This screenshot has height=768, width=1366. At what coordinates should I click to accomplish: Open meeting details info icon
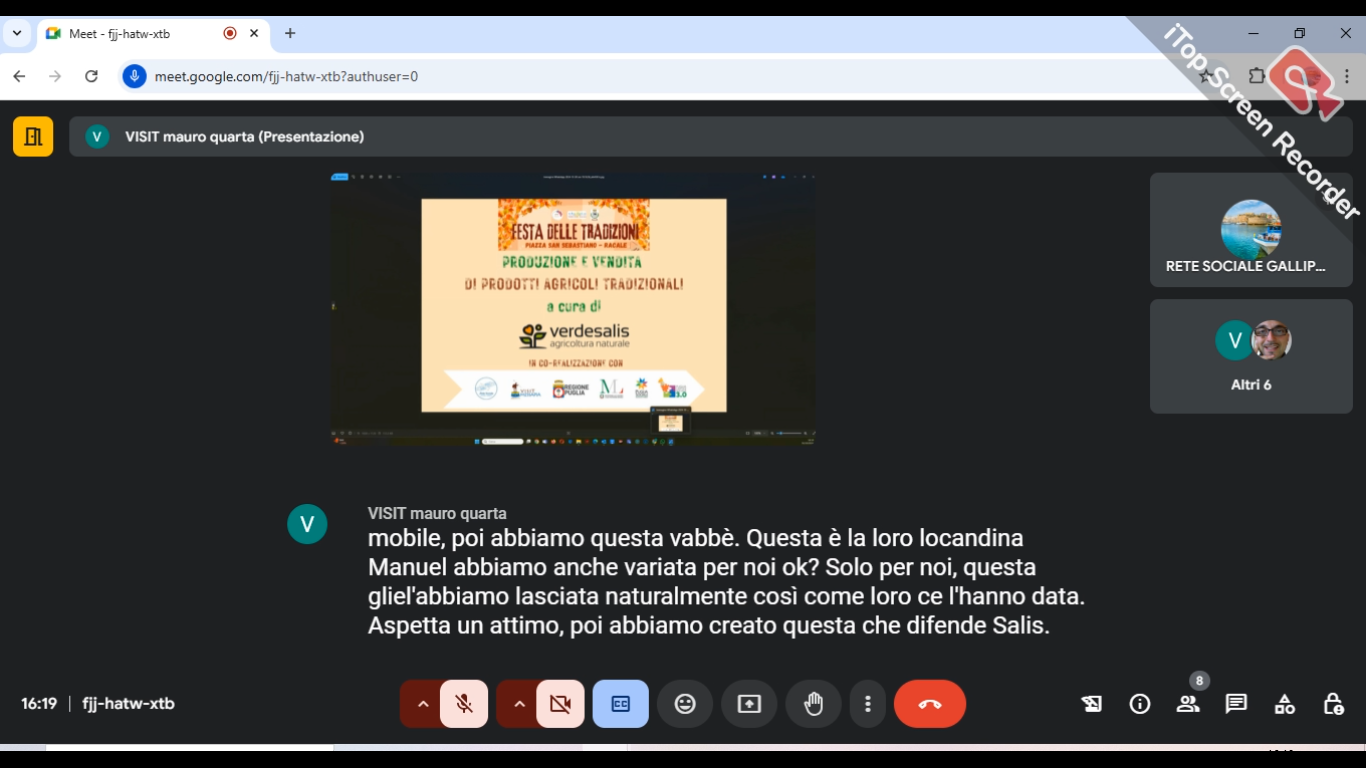click(1140, 704)
